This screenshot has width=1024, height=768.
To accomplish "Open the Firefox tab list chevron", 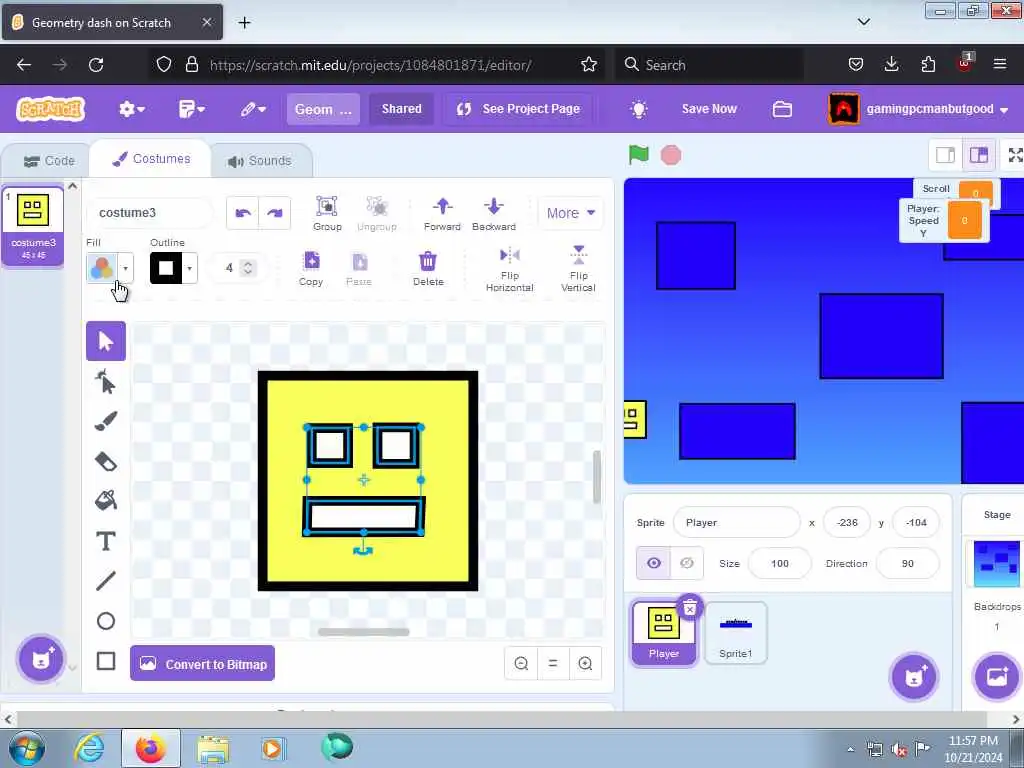I will click(863, 22).
